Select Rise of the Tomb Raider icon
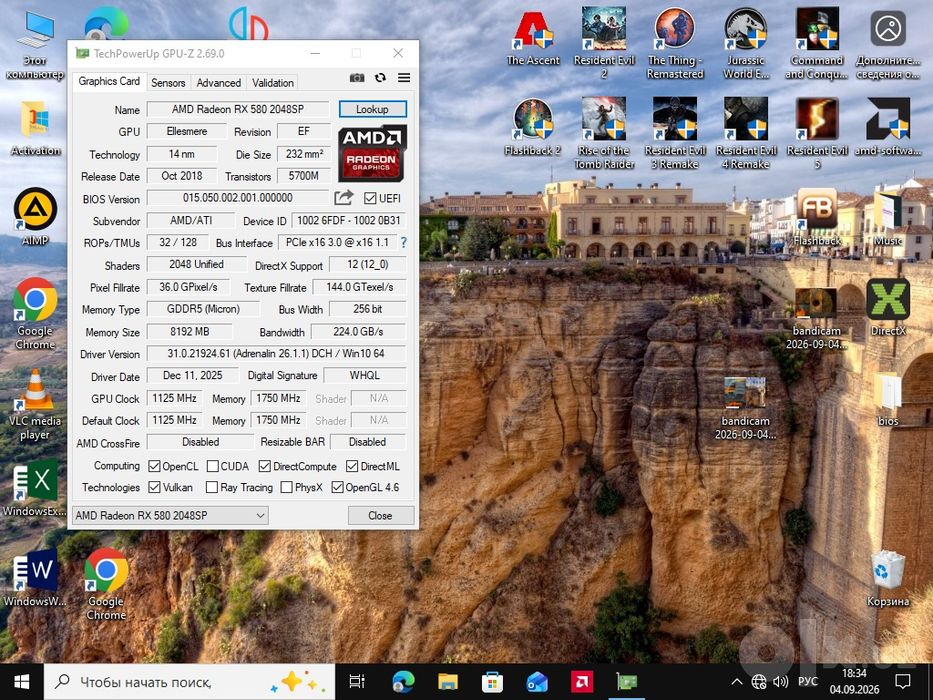933x700 pixels. (604, 133)
